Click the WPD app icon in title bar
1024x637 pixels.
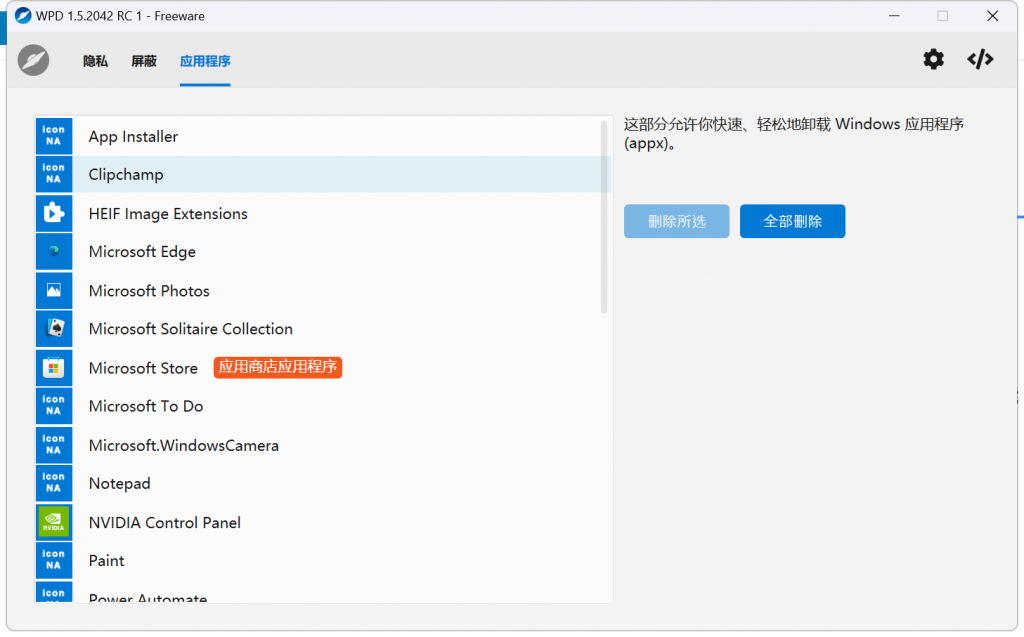pos(23,16)
